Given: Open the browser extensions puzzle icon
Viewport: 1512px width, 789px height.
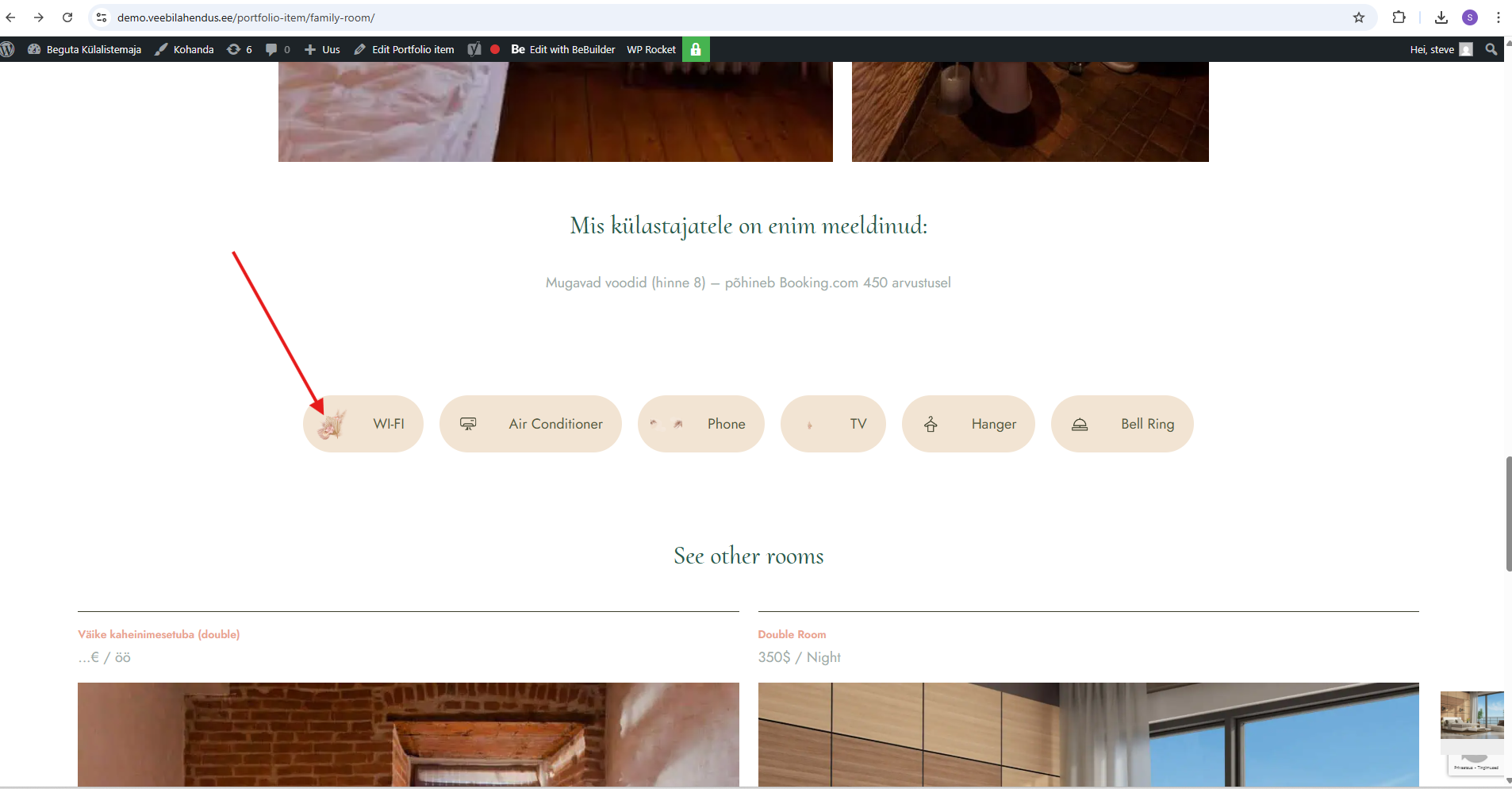Looking at the screenshot, I should (x=1399, y=17).
